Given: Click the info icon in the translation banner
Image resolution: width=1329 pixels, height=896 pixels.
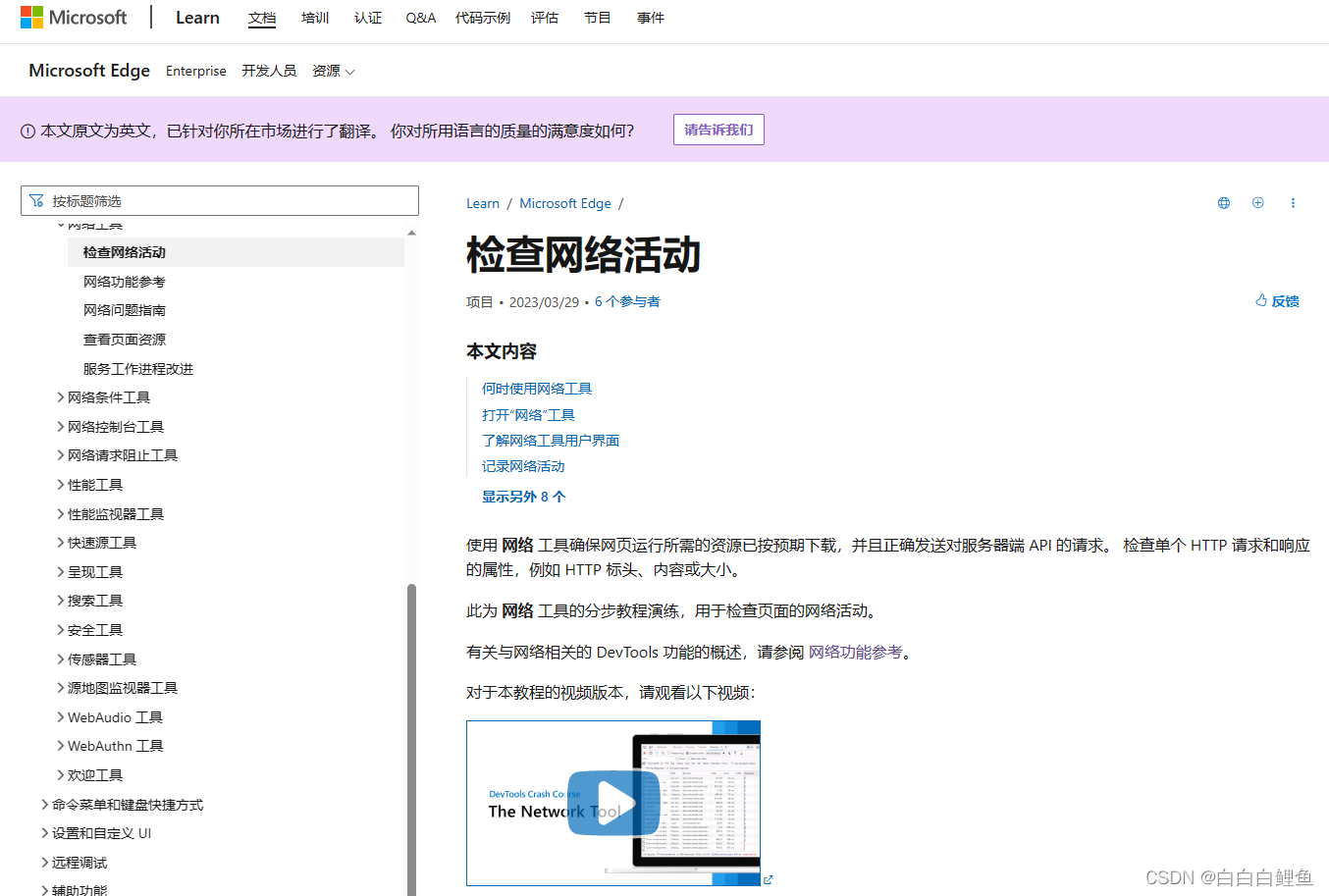Looking at the screenshot, I should pyautogui.click(x=27, y=131).
